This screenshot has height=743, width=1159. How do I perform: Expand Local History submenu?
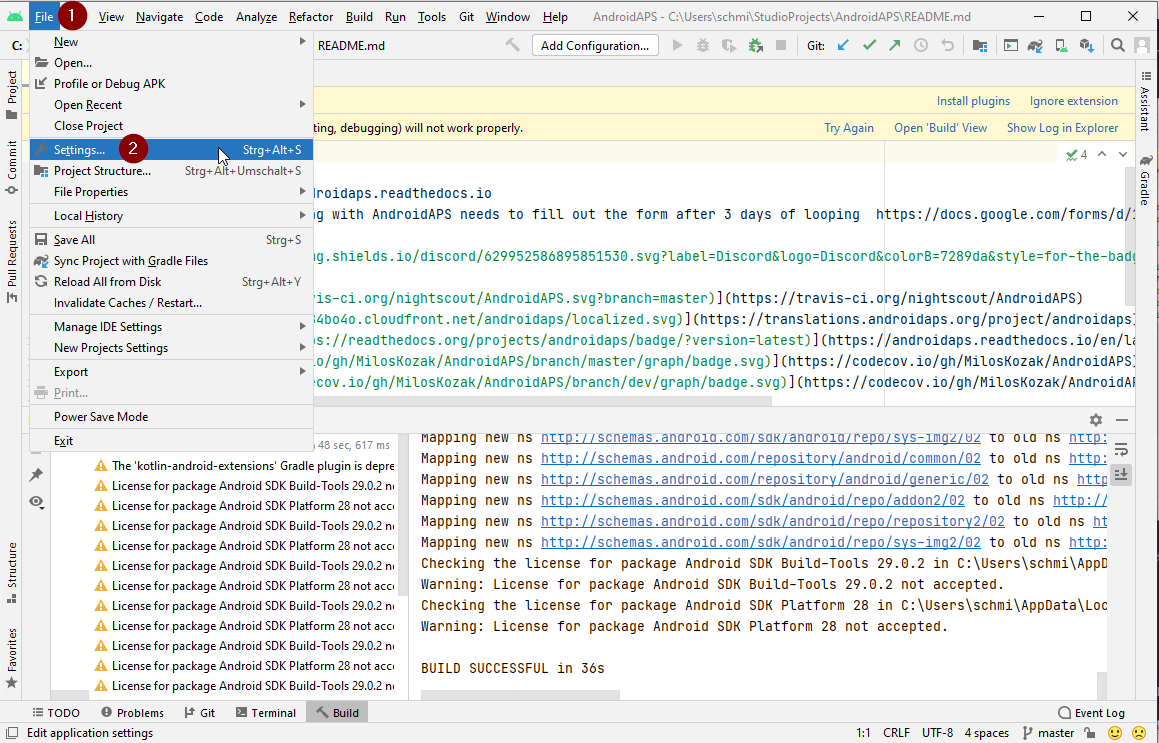click(x=302, y=215)
